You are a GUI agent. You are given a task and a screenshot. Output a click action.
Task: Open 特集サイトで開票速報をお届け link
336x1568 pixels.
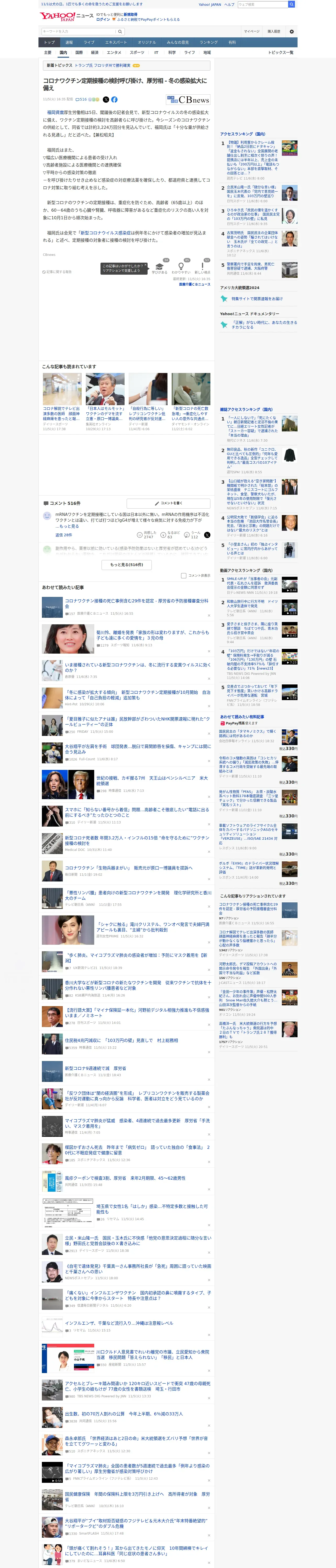(257, 299)
